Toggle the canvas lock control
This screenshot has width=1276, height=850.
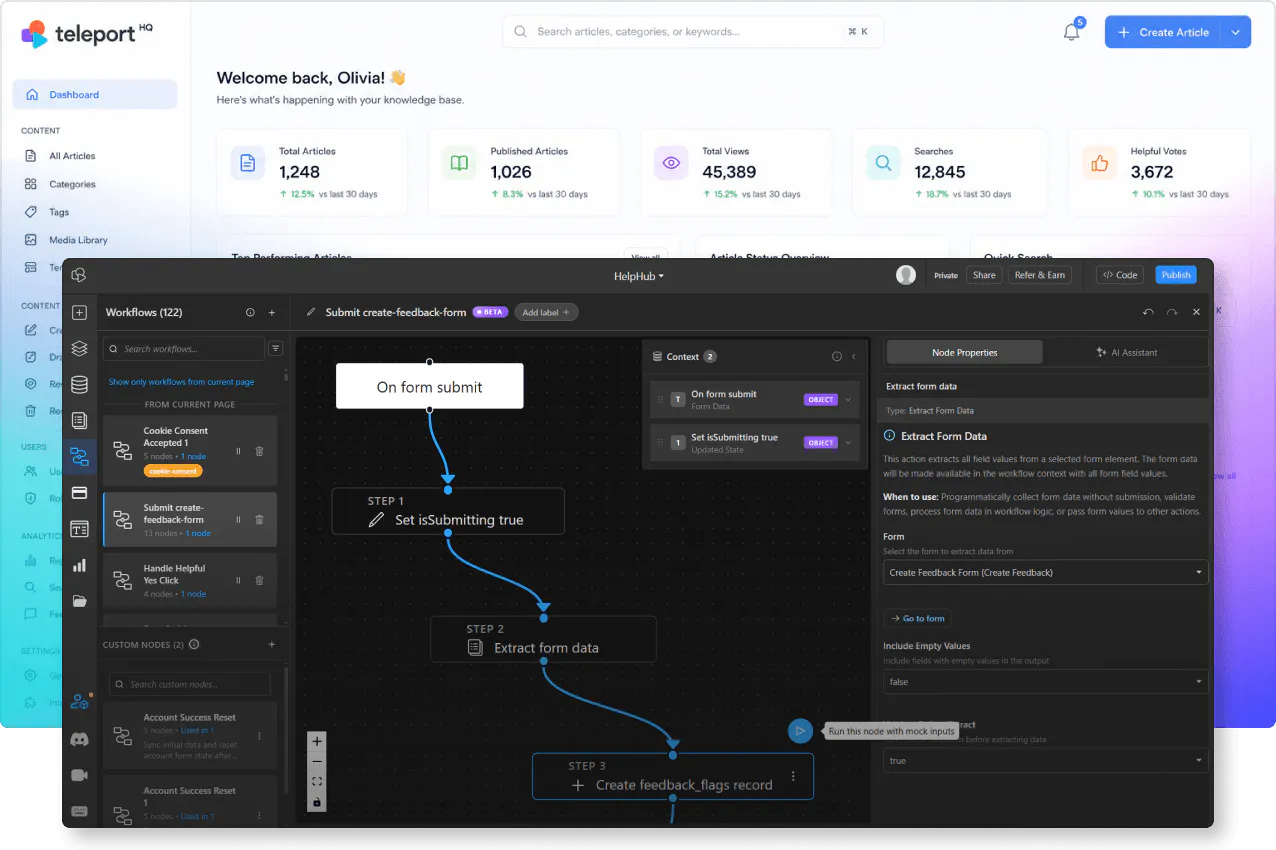[x=317, y=802]
